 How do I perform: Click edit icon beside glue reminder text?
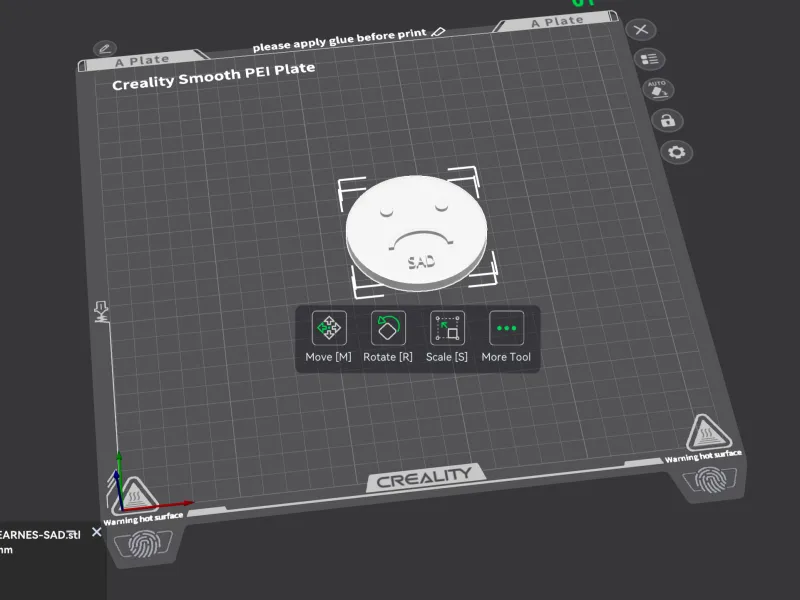click(438, 32)
